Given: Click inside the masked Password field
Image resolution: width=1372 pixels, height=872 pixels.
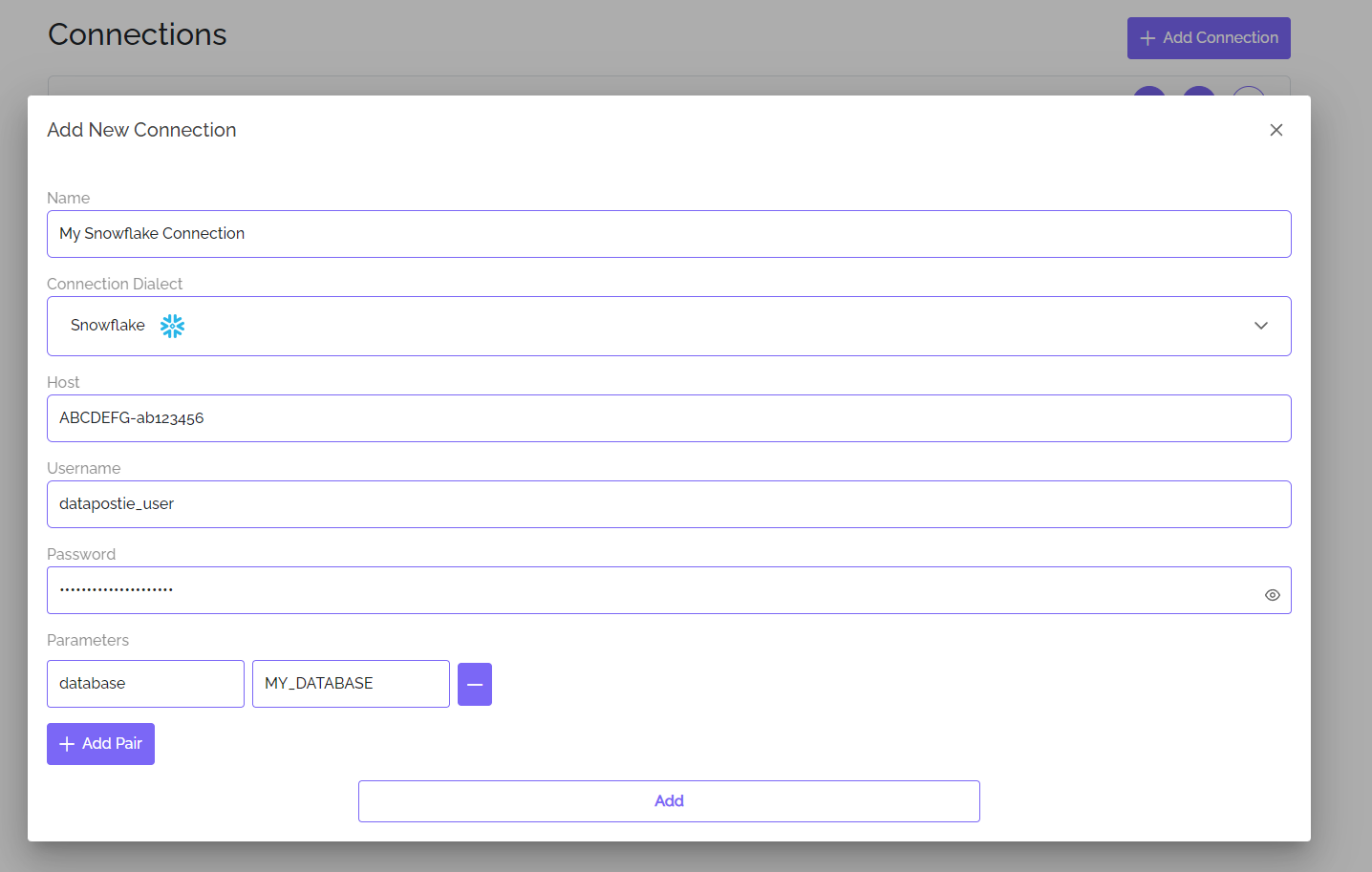Looking at the screenshot, I should tap(650, 590).
